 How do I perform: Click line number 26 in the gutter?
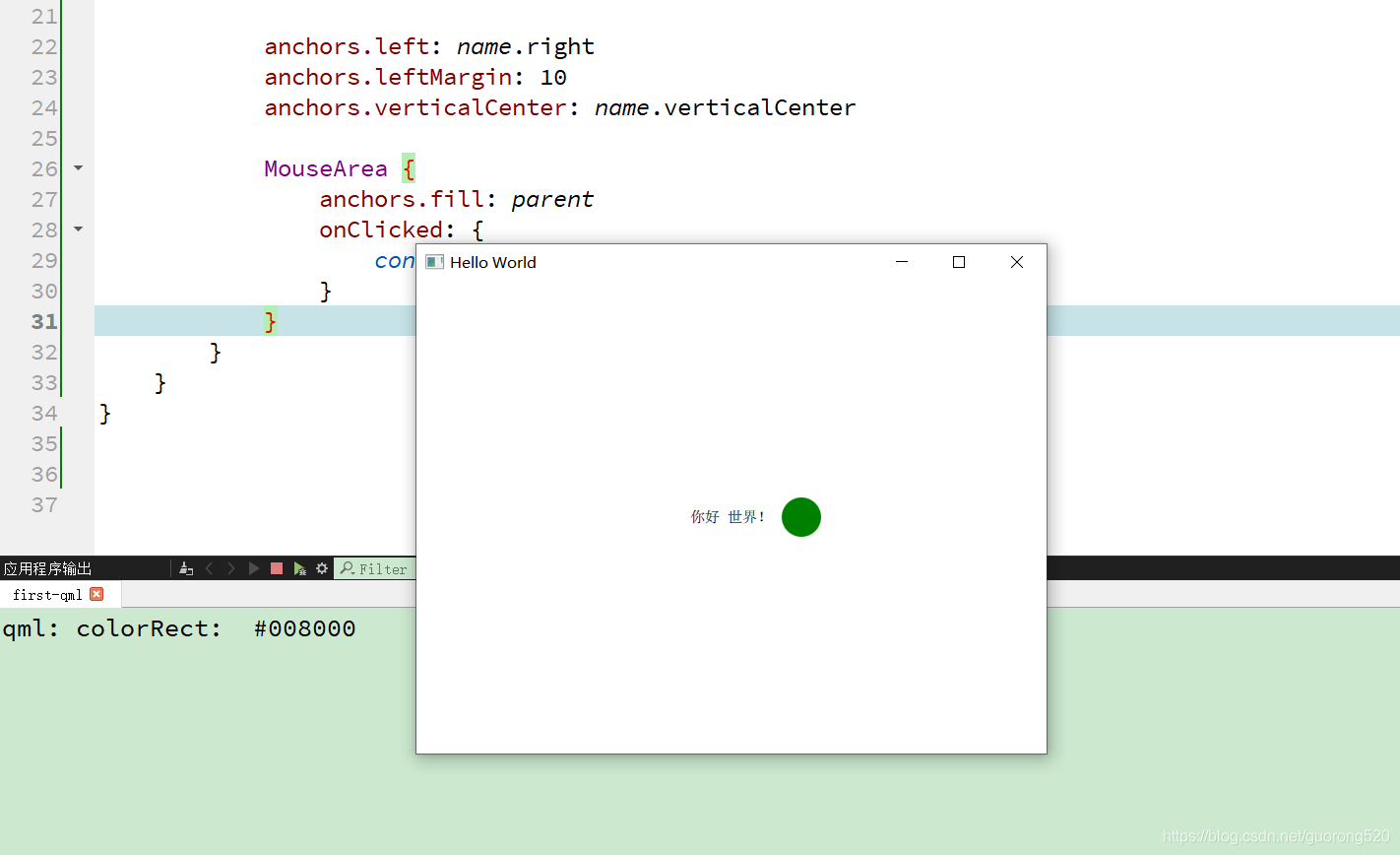click(x=44, y=169)
